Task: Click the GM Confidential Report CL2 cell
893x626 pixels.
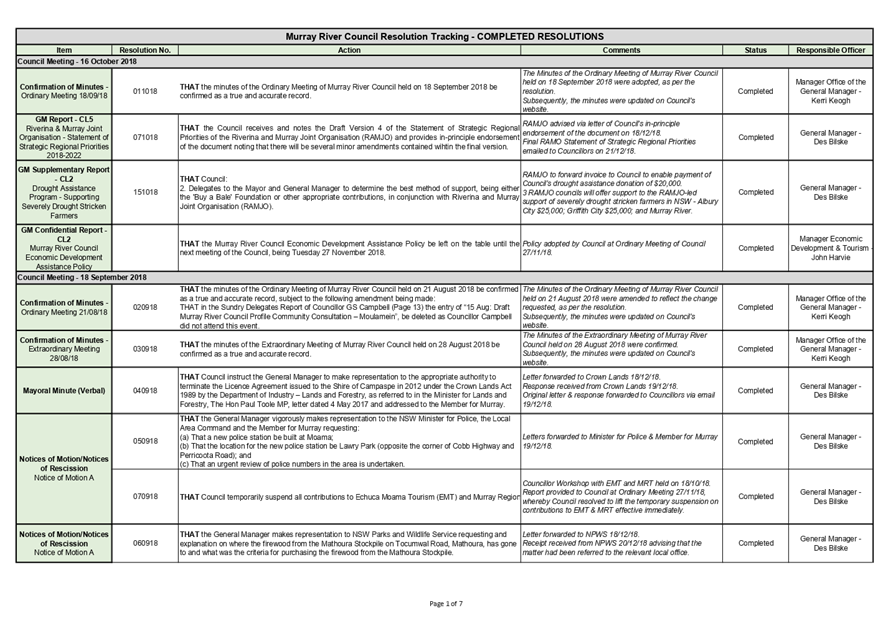Action: click(64, 247)
